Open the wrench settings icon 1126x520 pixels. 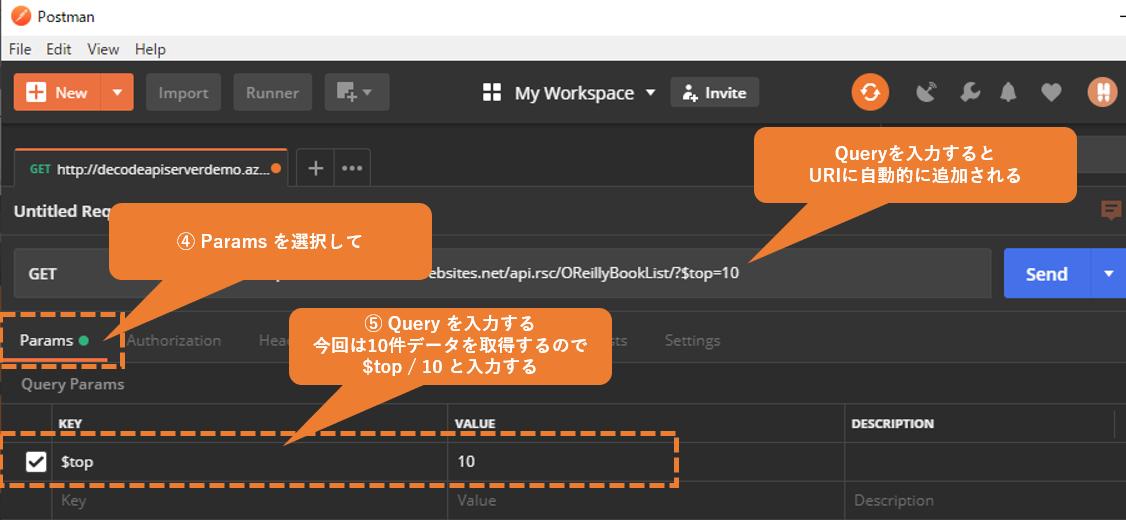point(969,93)
